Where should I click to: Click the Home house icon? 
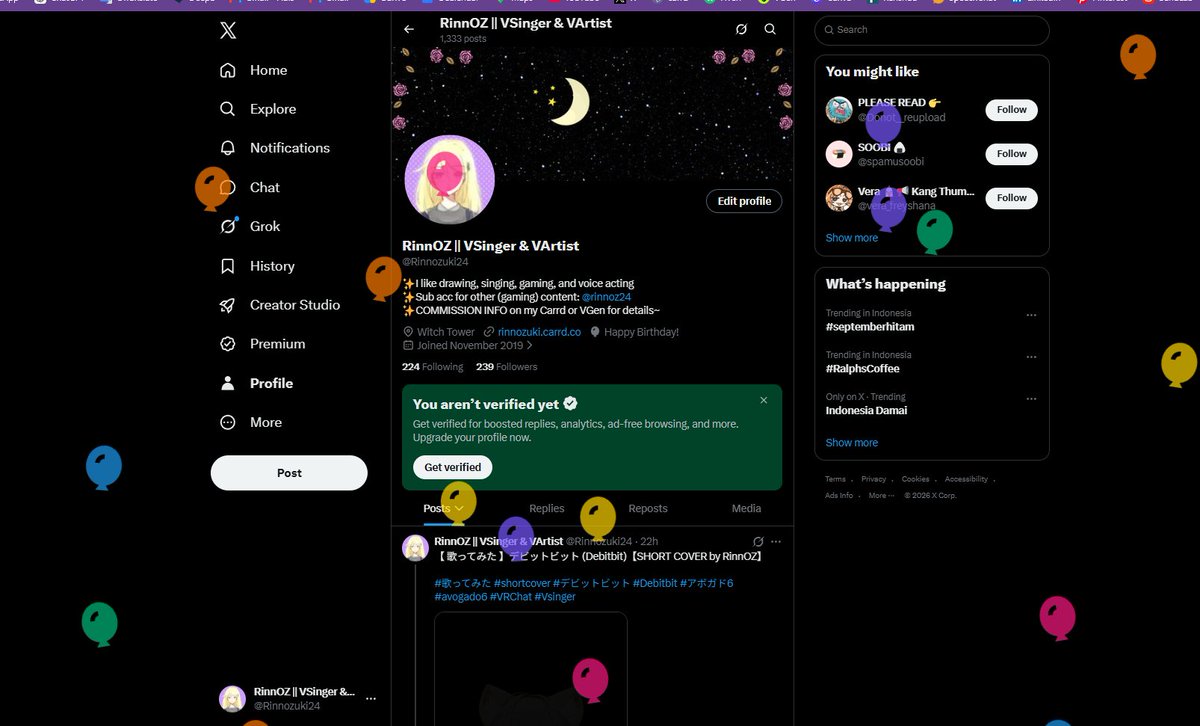228,70
